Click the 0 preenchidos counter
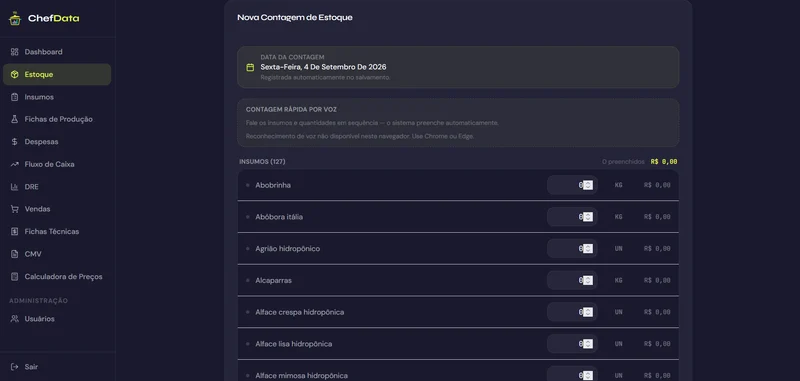 623,162
